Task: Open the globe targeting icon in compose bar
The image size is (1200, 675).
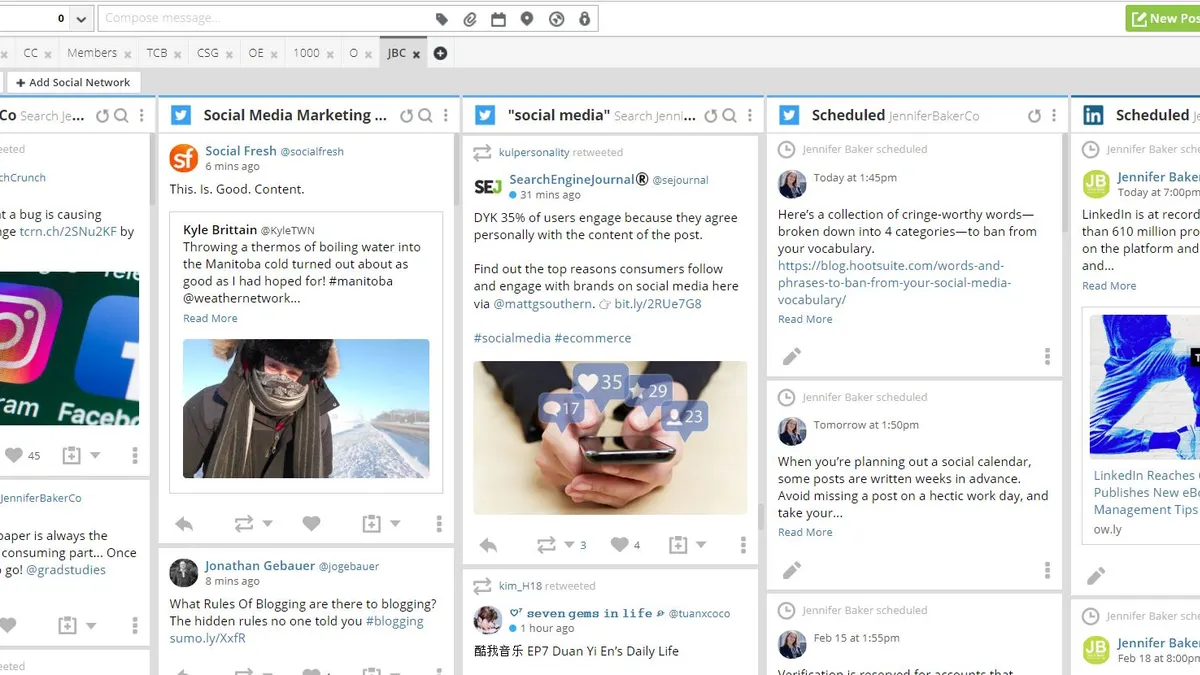Action: [x=556, y=19]
